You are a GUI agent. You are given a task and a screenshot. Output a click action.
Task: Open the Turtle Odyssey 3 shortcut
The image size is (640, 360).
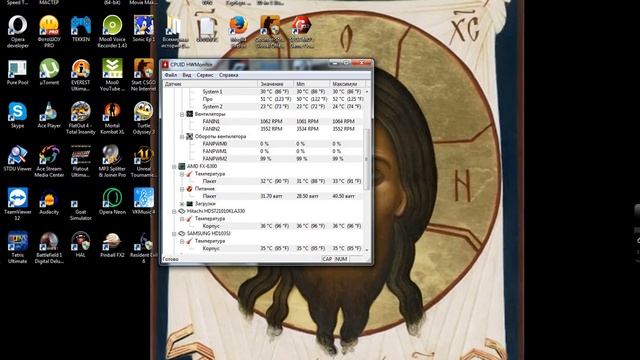point(144,118)
